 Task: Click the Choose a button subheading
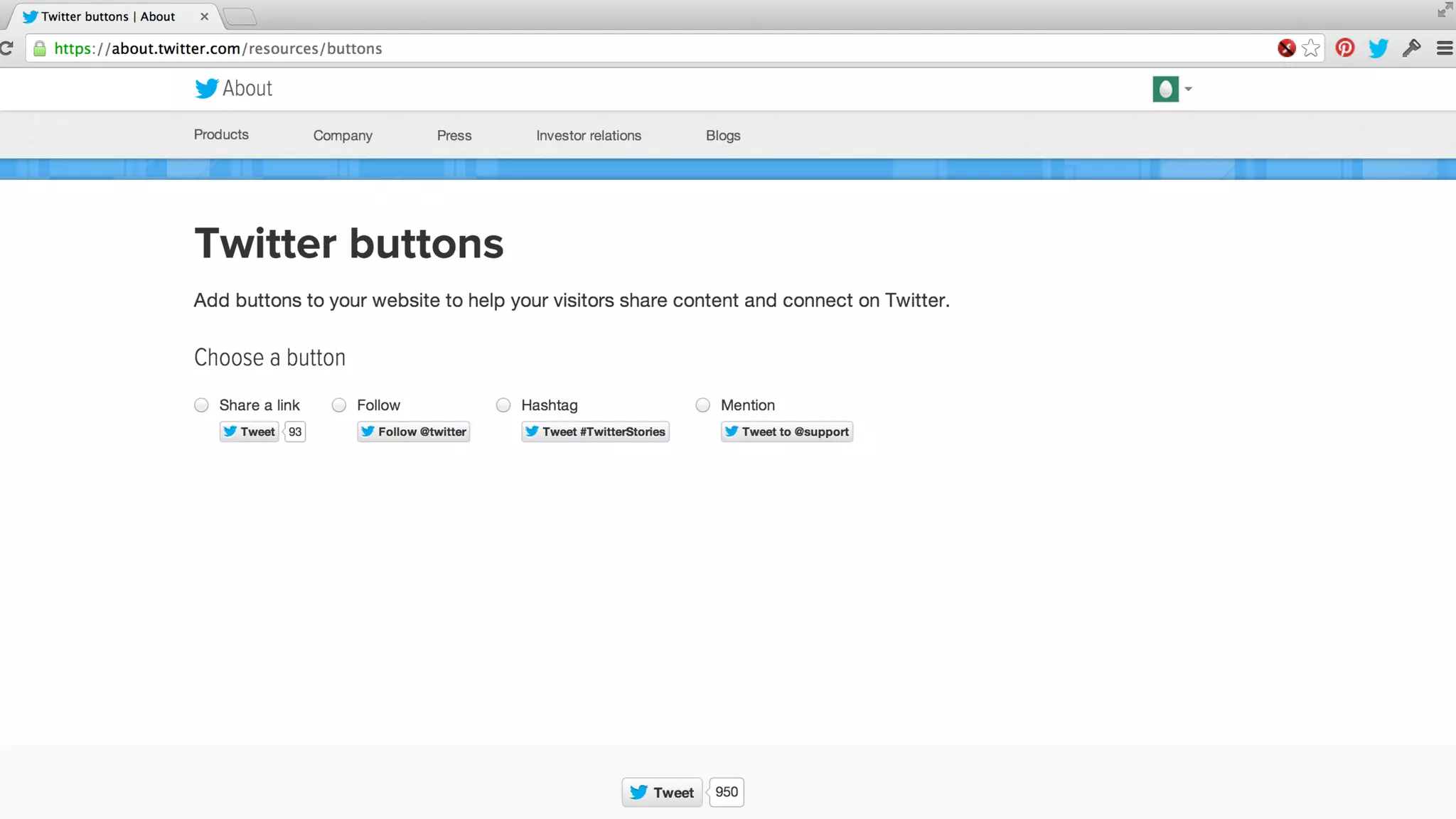(270, 358)
